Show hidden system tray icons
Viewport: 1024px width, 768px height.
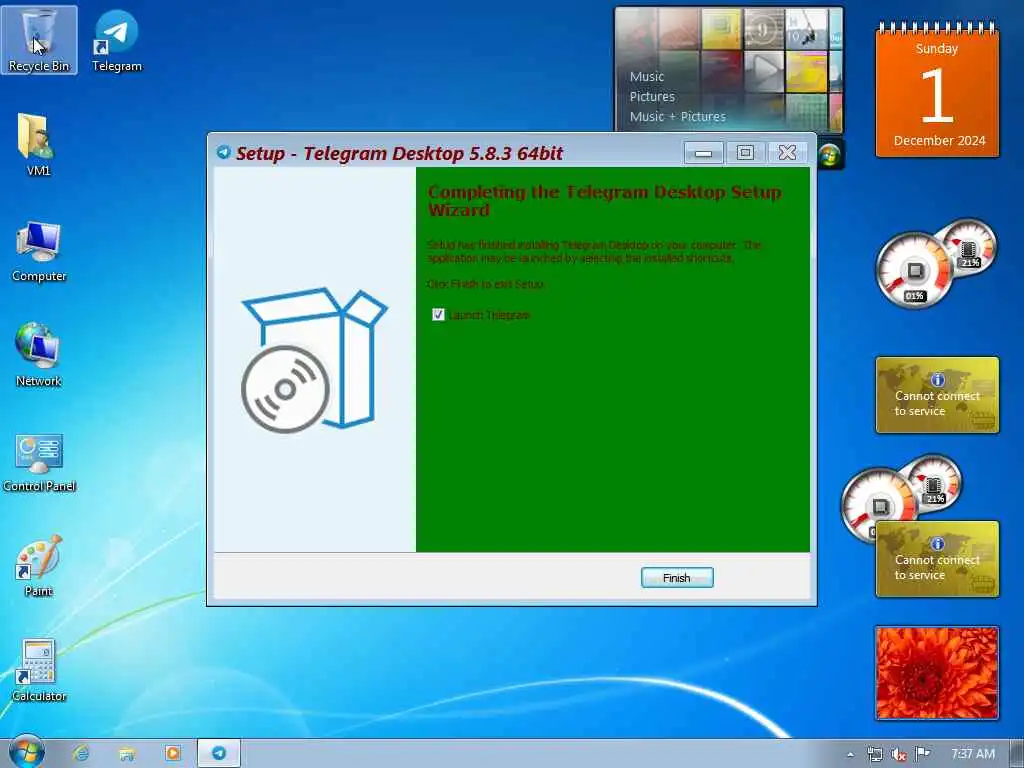(x=850, y=754)
